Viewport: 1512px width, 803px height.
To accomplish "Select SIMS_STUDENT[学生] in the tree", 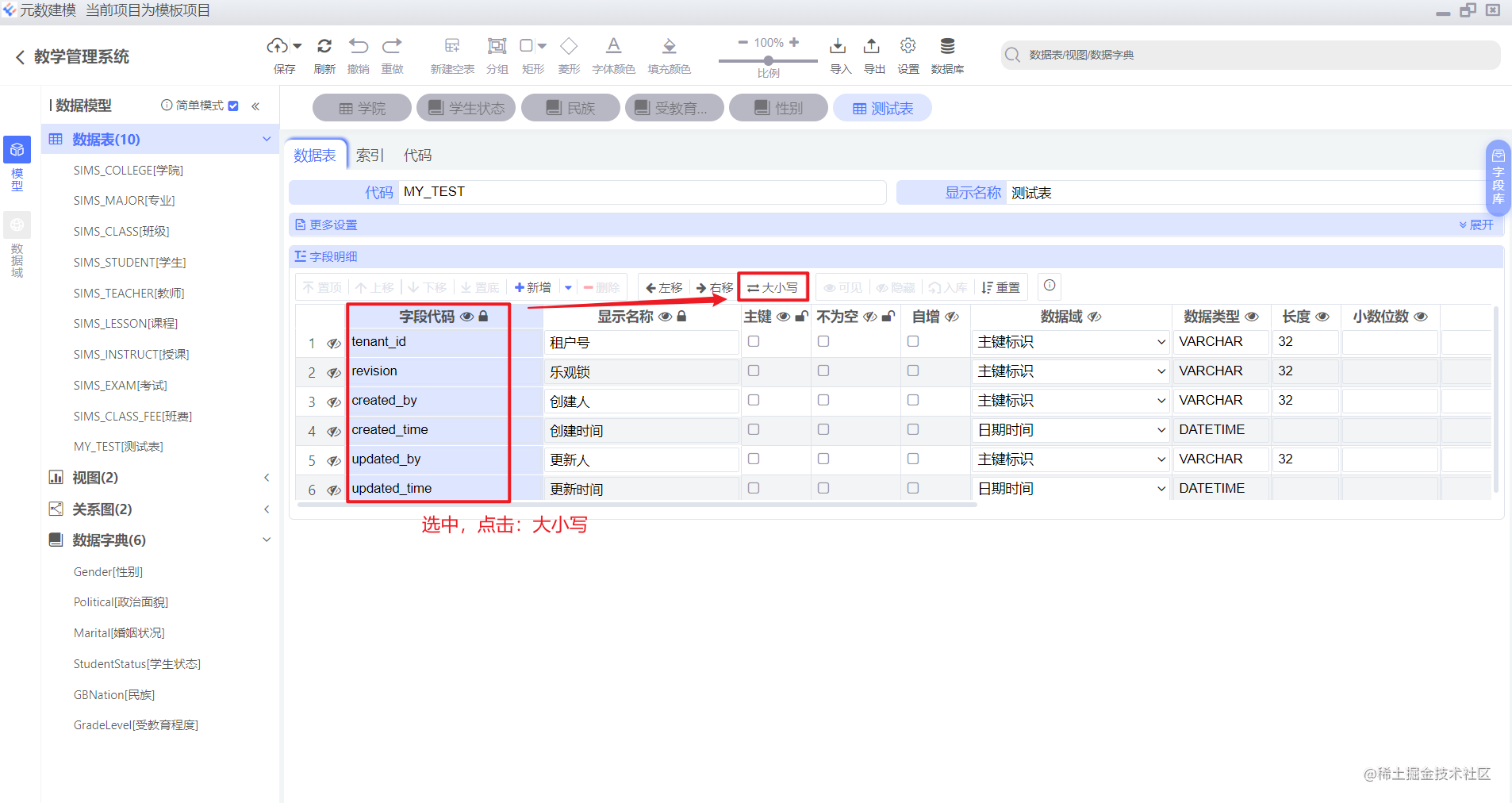I will coord(129,263).
